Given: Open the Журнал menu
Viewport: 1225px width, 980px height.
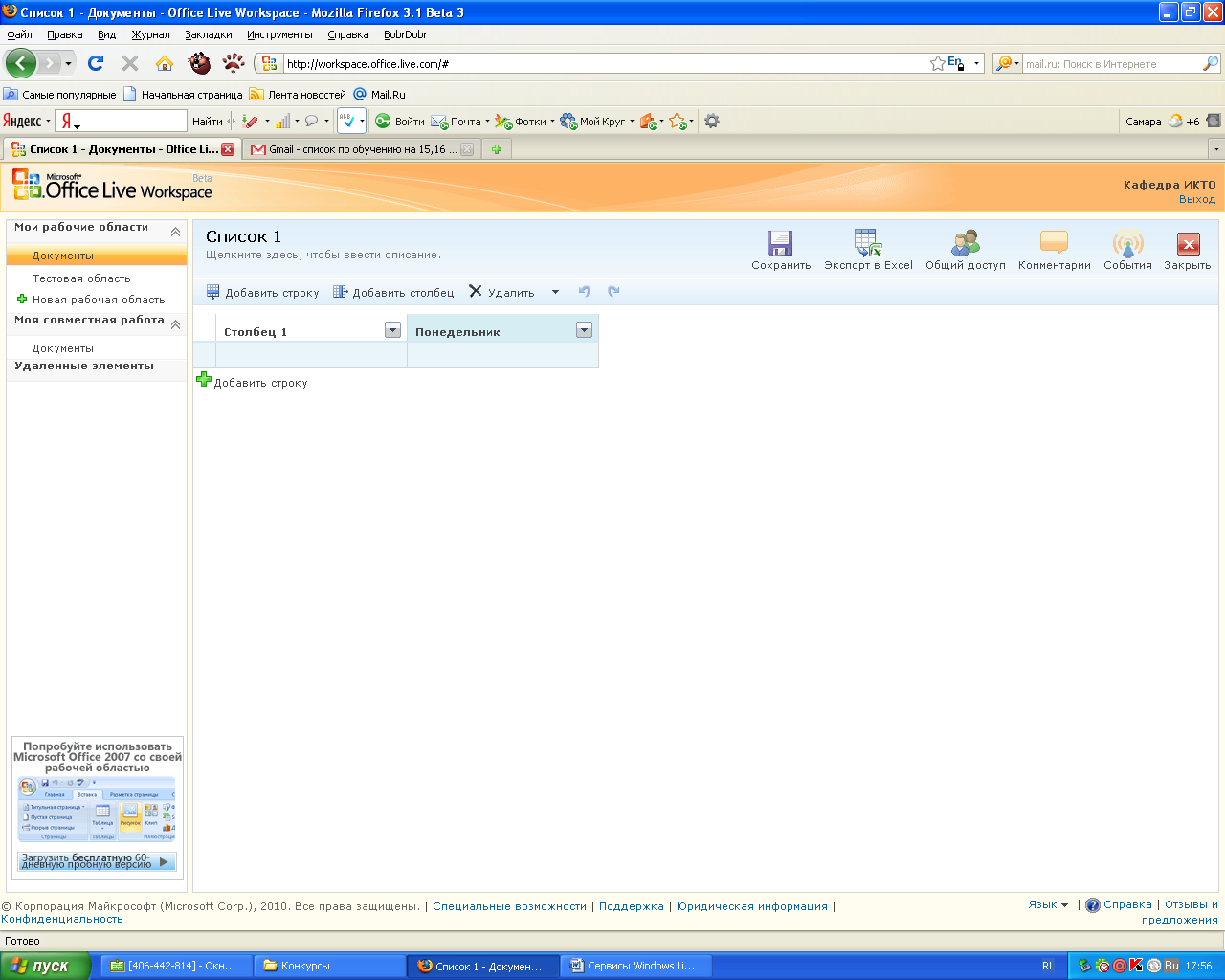Looking at the screenshot, I should point(150,34).
